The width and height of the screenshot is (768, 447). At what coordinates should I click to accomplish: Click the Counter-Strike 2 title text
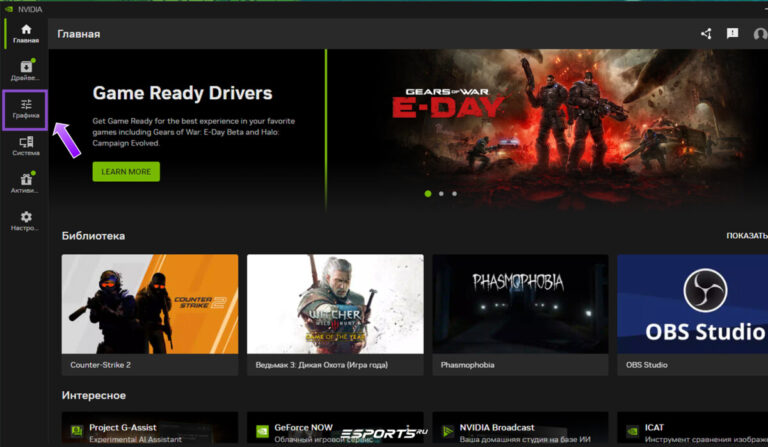pyautogui.click(x=100, y=365)
